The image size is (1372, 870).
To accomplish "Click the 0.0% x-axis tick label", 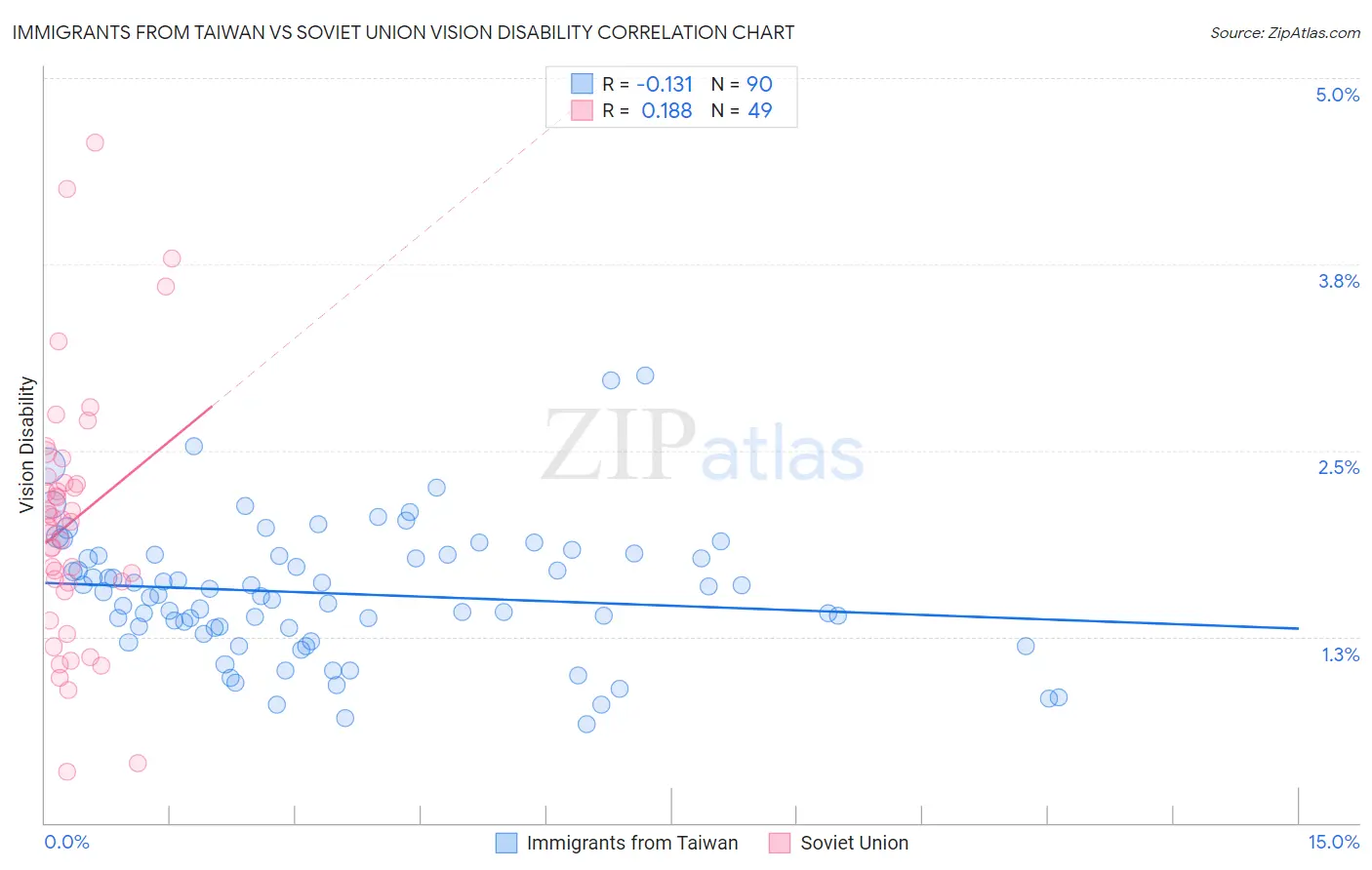I will [66, 842].
